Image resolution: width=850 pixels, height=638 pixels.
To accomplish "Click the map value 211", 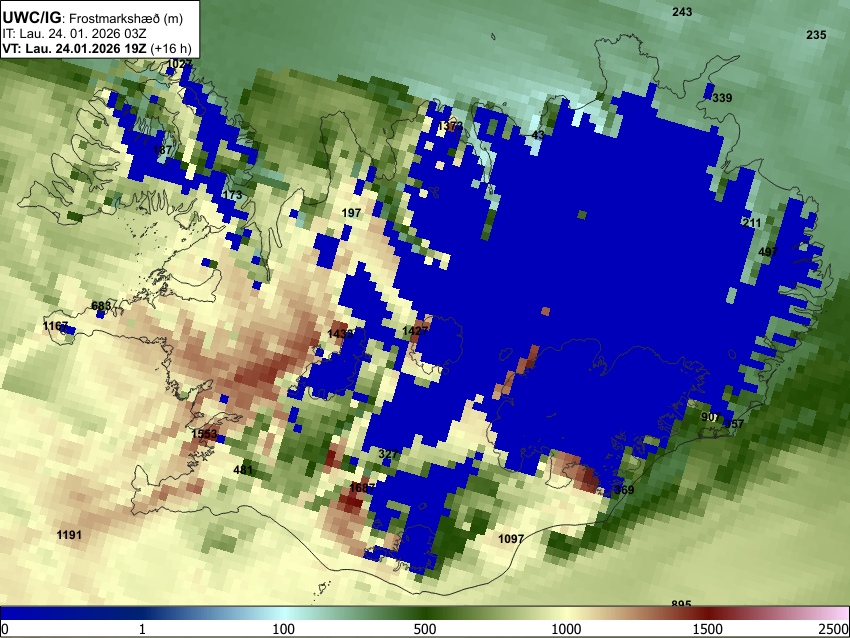I will [x=751, y=223].
